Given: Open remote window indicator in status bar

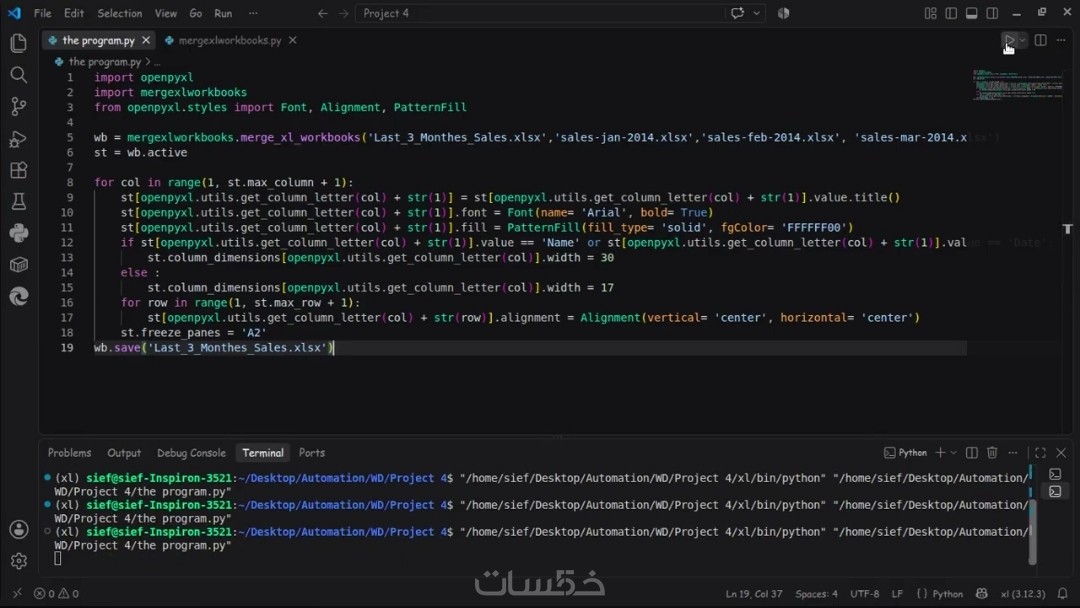Looking at the screenshot, I should tap(17, 594).
